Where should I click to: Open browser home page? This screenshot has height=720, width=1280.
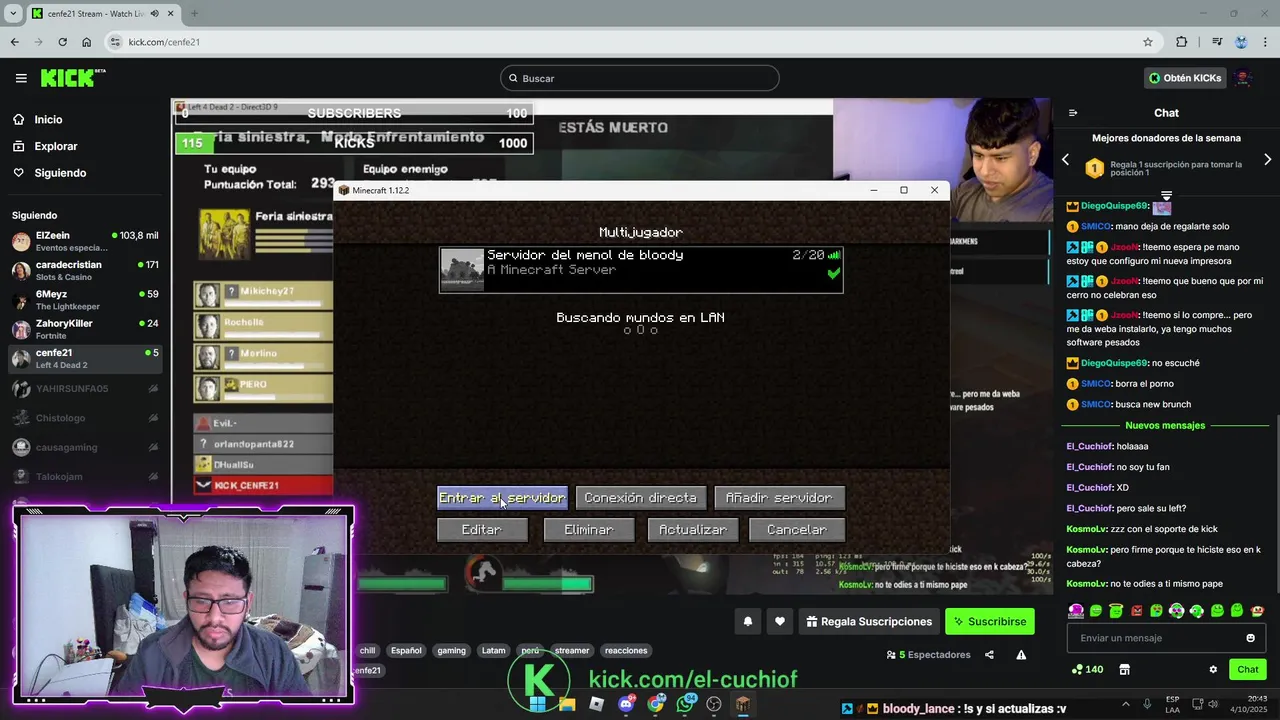click(87, 42)
